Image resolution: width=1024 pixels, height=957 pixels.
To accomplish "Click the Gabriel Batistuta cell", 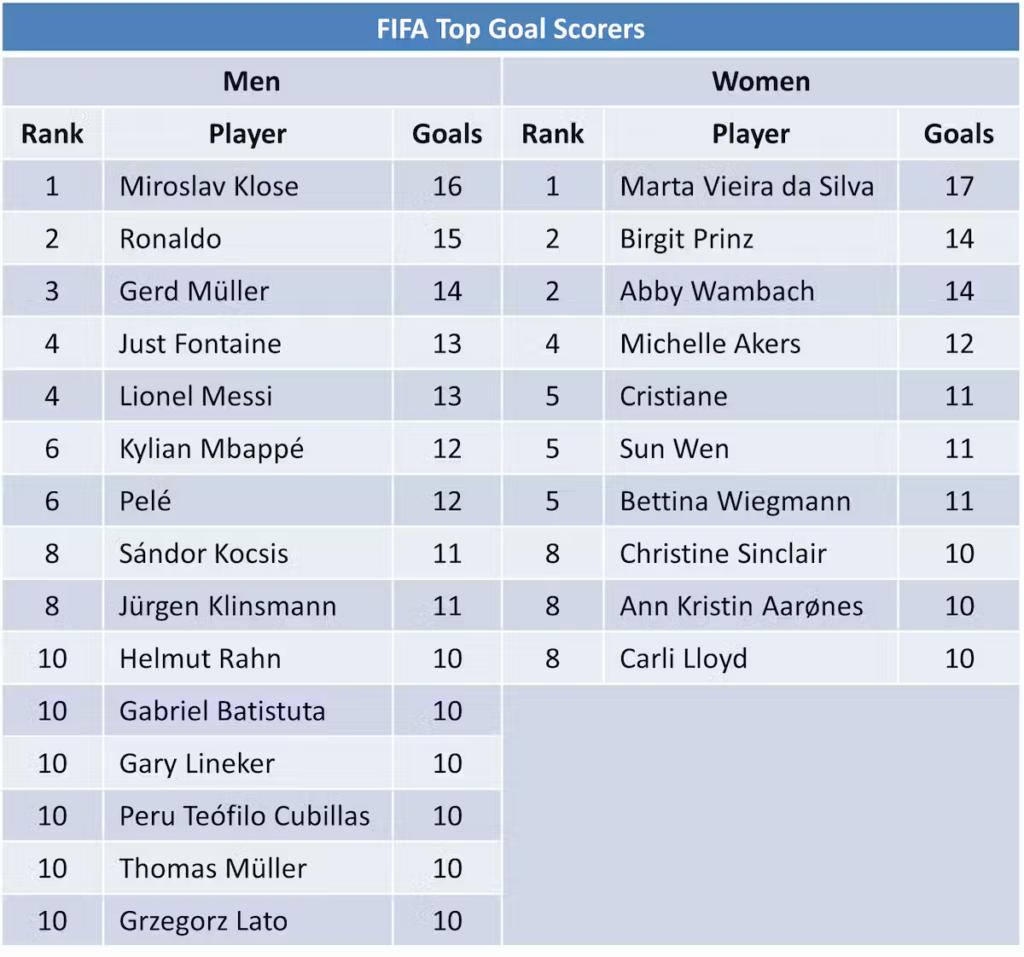I will [222, 711].
